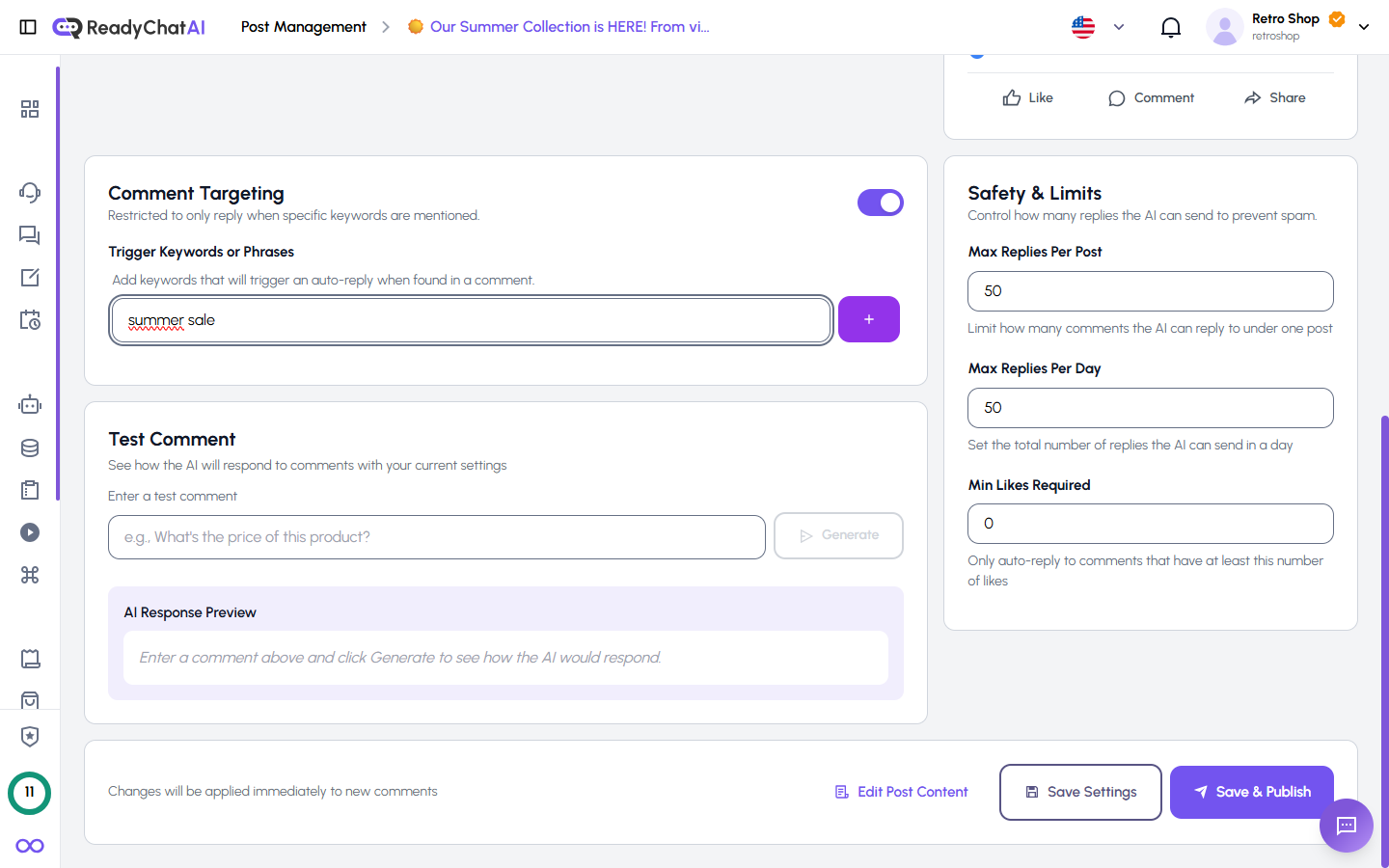Click the test comment input field
The image size is (1389, 868).
click(x=436, y=537)
